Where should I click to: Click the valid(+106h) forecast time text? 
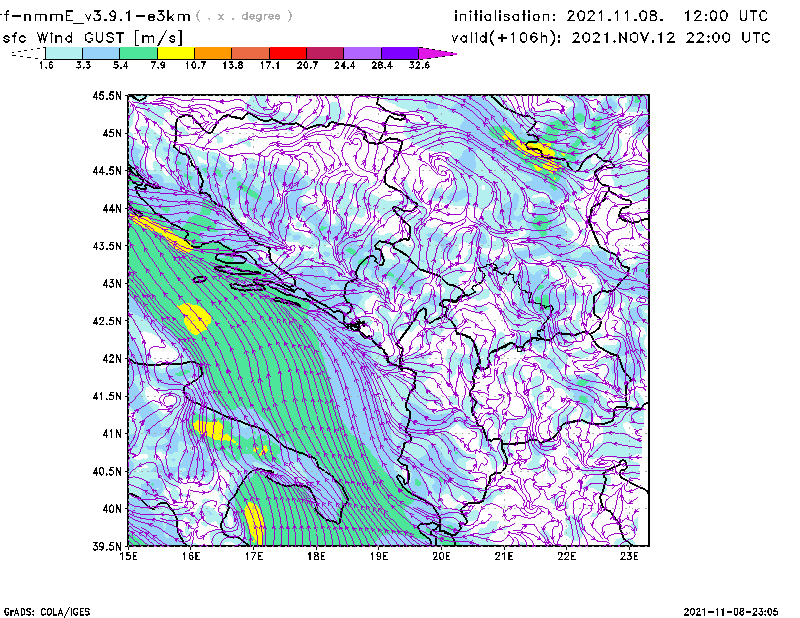[x=611, y=36]
